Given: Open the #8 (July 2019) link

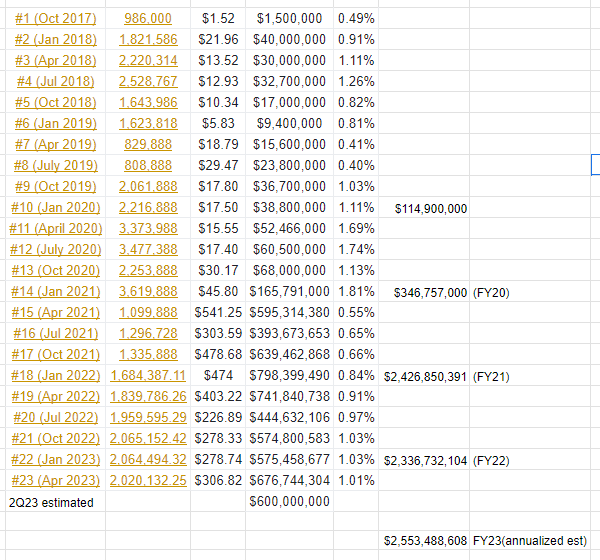Looking at the screenshot, I should pos(55,165).
